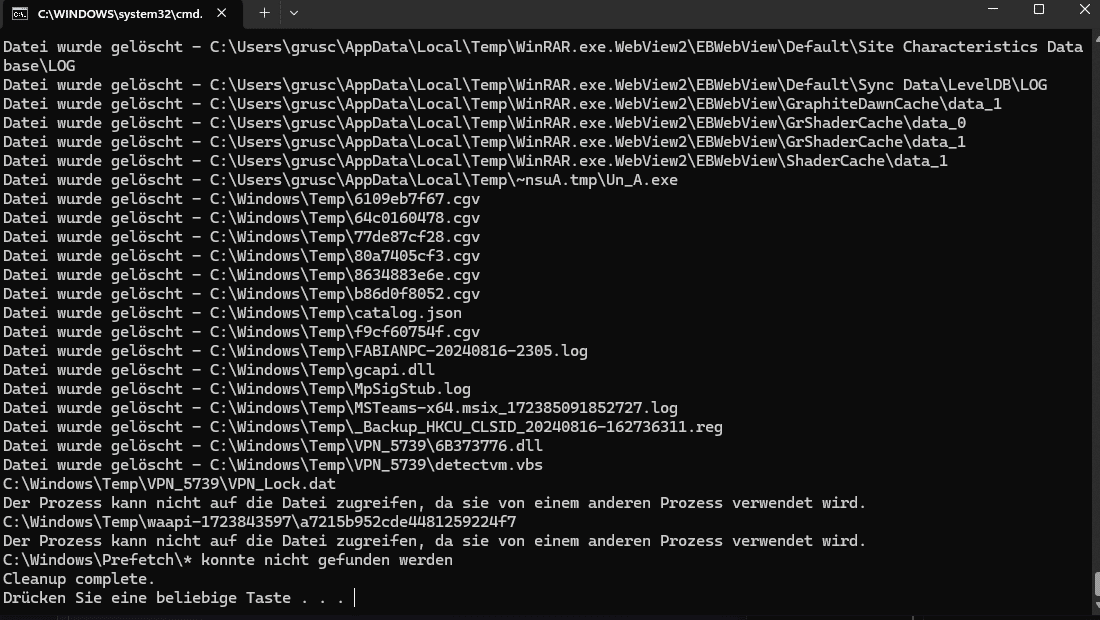Open a new terminal tab
The height and width of the screenshot is (620, 1100).
264,13
